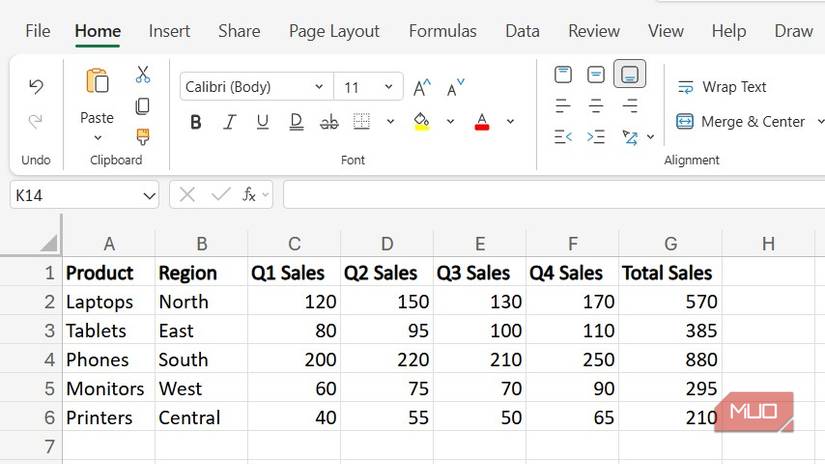
Task: Open the Review tab
Action: click(x=594, y=31)
